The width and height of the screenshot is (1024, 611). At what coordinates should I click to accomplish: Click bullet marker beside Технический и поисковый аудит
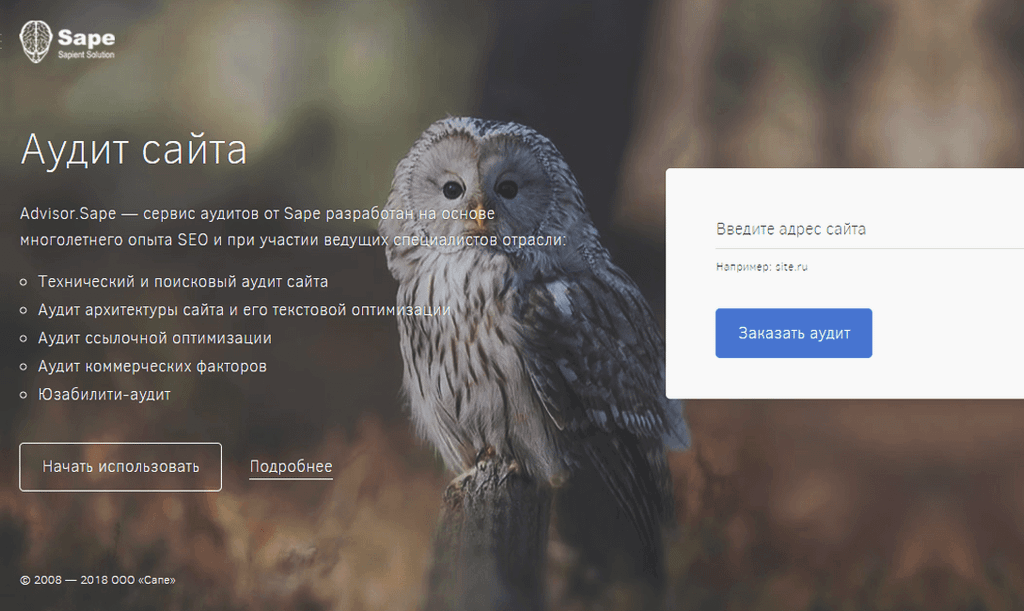pos(25,283)
